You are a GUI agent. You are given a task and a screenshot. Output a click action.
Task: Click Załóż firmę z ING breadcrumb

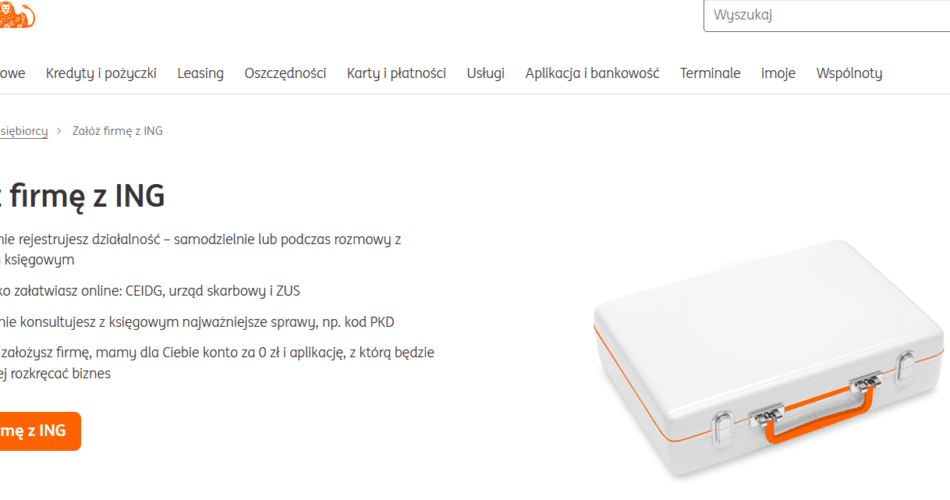118,131
